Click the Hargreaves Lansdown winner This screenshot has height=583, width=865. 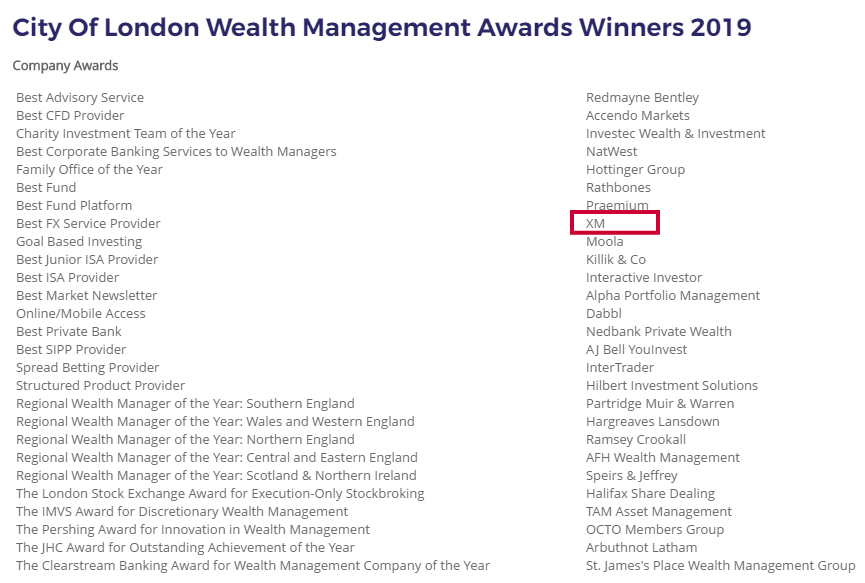(653, 421)
